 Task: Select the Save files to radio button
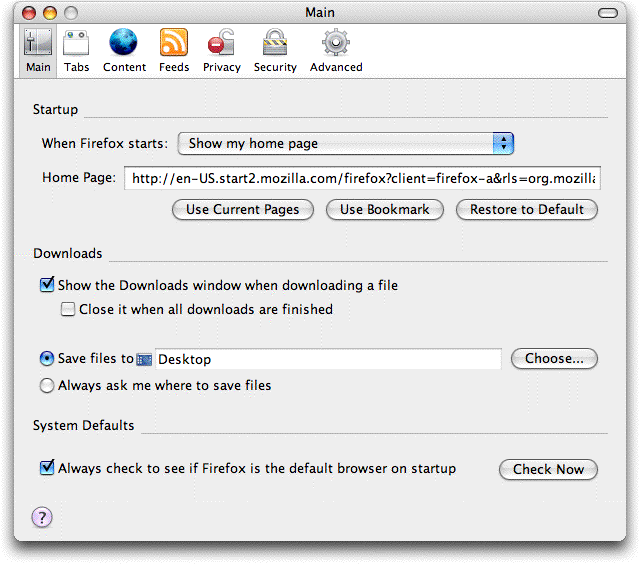pyautogui.click(x=47, y=358)
